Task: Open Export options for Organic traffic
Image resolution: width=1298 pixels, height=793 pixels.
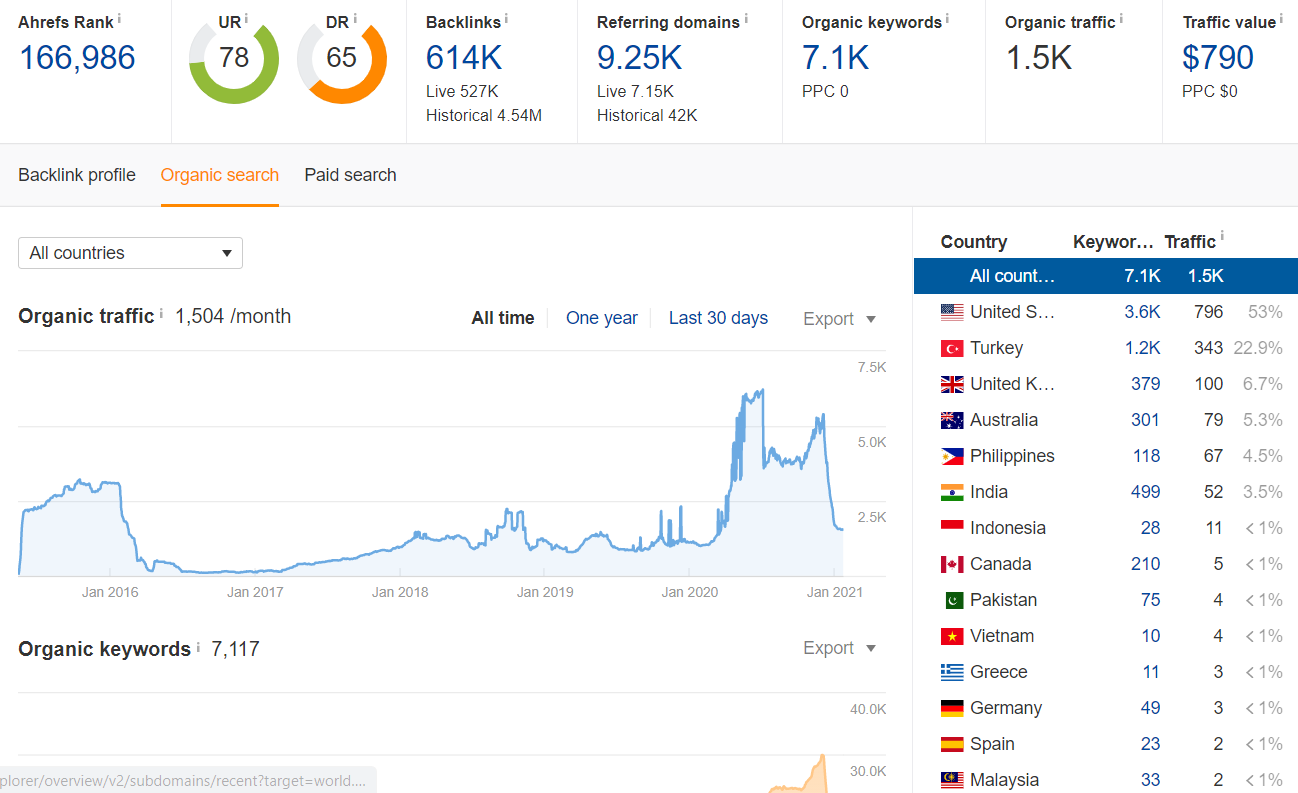Action: point(839,318)
